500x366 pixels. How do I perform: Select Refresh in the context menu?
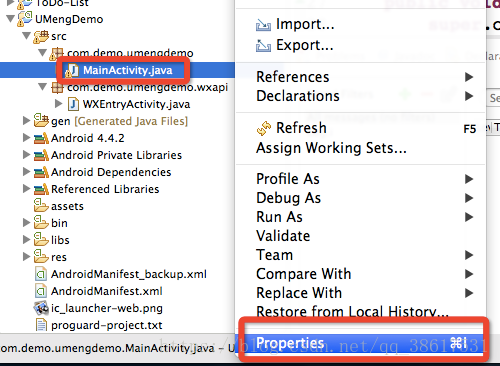point(360,128)
